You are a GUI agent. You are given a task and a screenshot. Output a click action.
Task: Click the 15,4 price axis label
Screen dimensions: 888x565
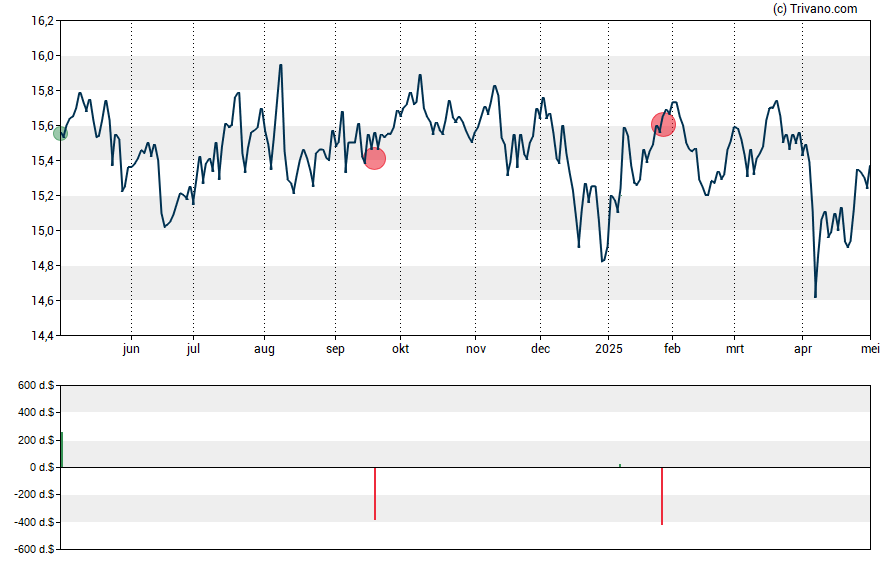click(x=42, y=161)
